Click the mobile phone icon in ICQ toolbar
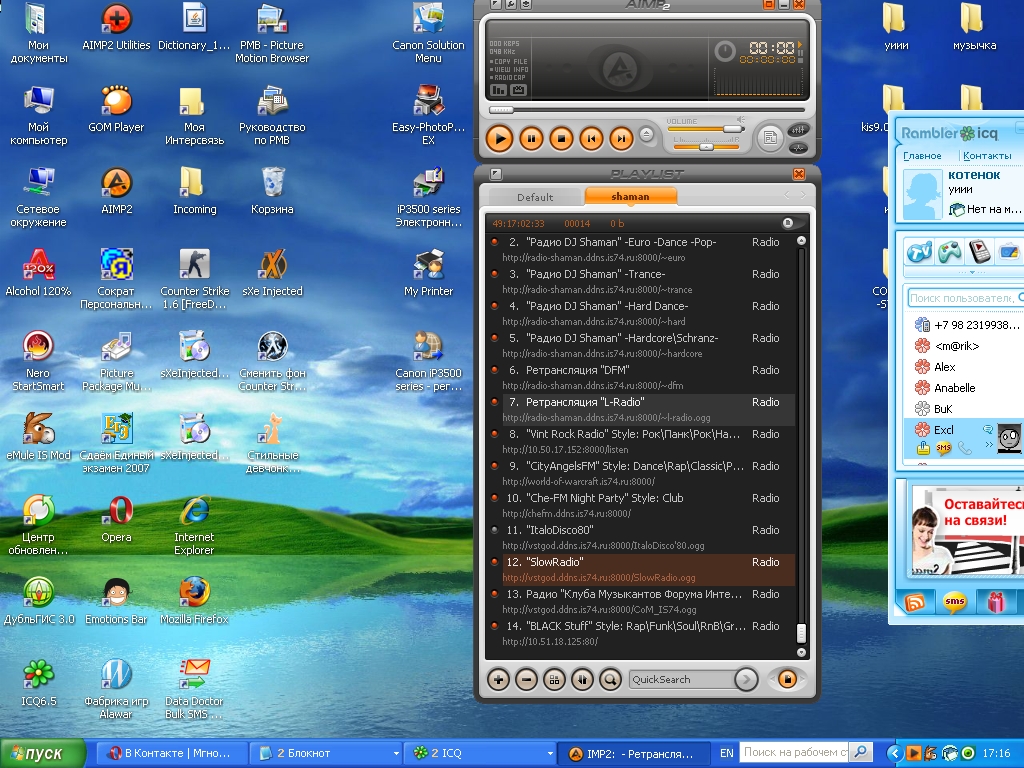1024x768 pixels. point(980,251)
